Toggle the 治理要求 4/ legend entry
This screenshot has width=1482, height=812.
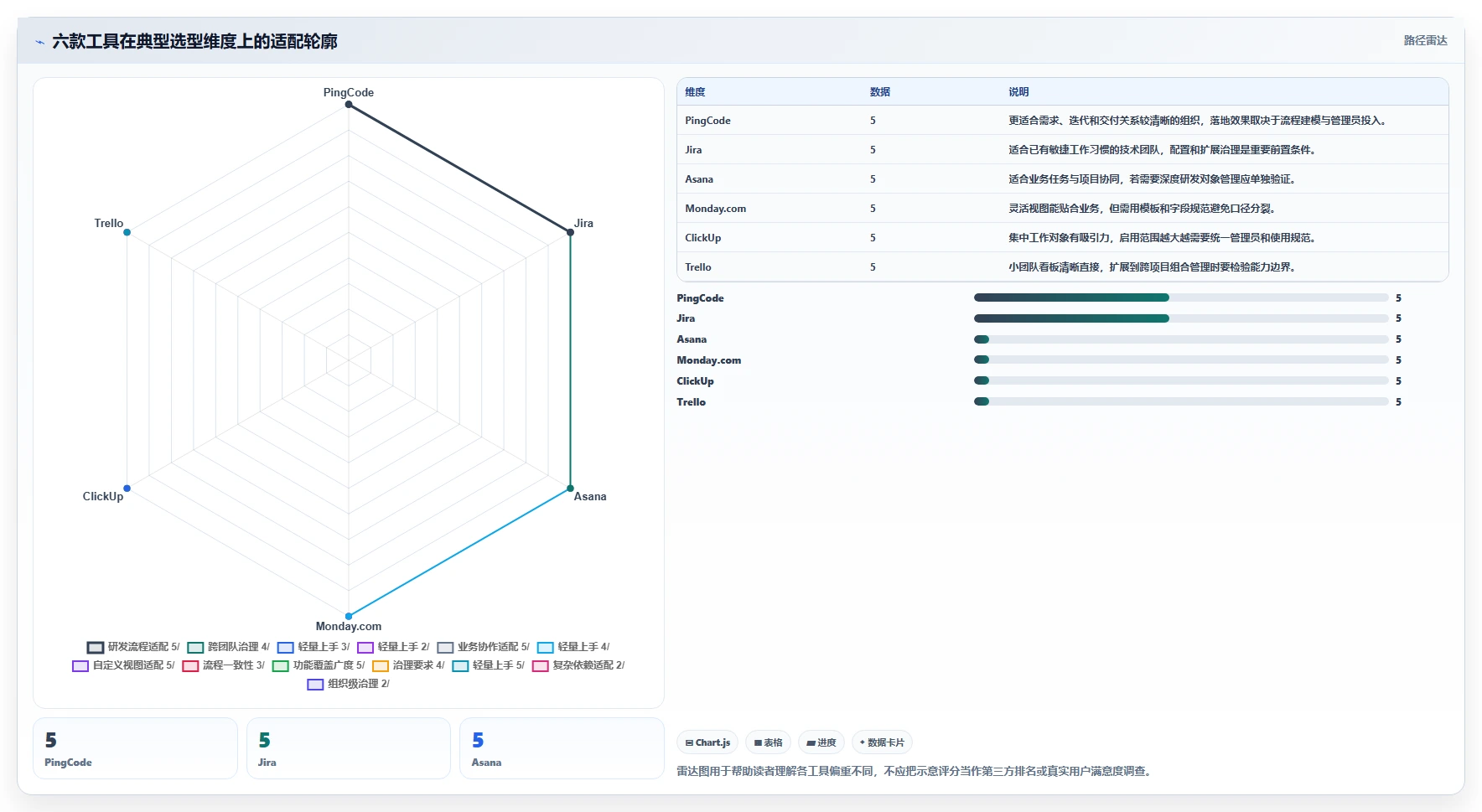[x=408, y=665]
